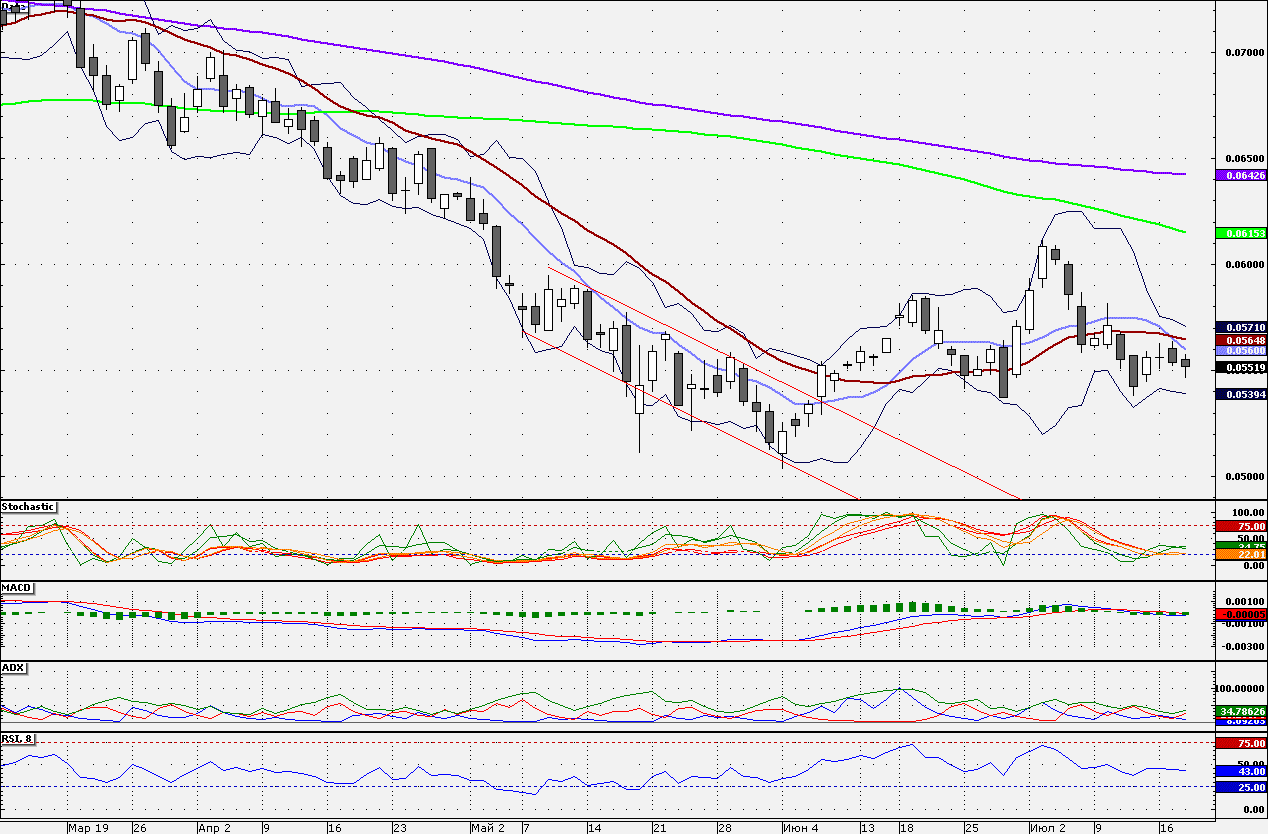Click the red -0.00005 MACD value tag
This screenshot has height=834, width=1268.
tap(1240, 614)
